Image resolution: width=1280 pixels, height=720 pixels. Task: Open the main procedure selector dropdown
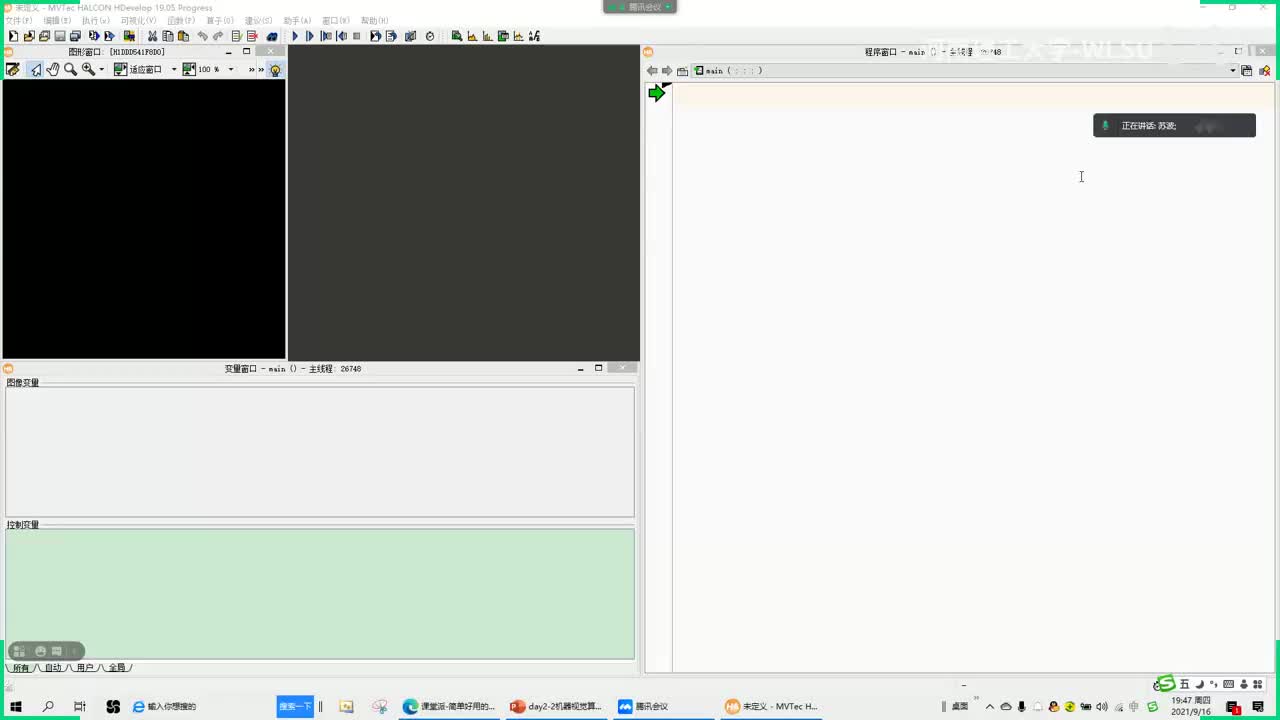(1233, 70)
